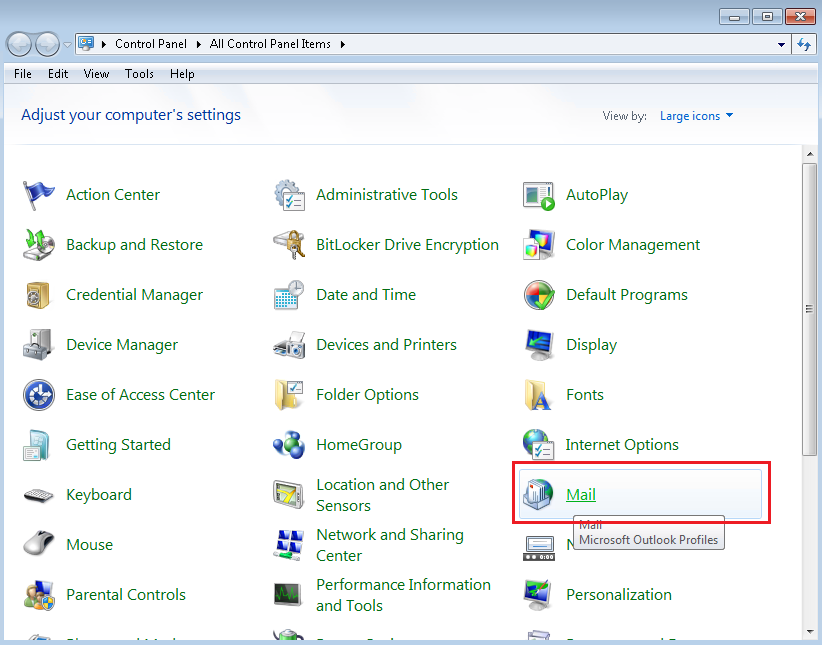
Task: Open the File menu
Action: [23, 74]
